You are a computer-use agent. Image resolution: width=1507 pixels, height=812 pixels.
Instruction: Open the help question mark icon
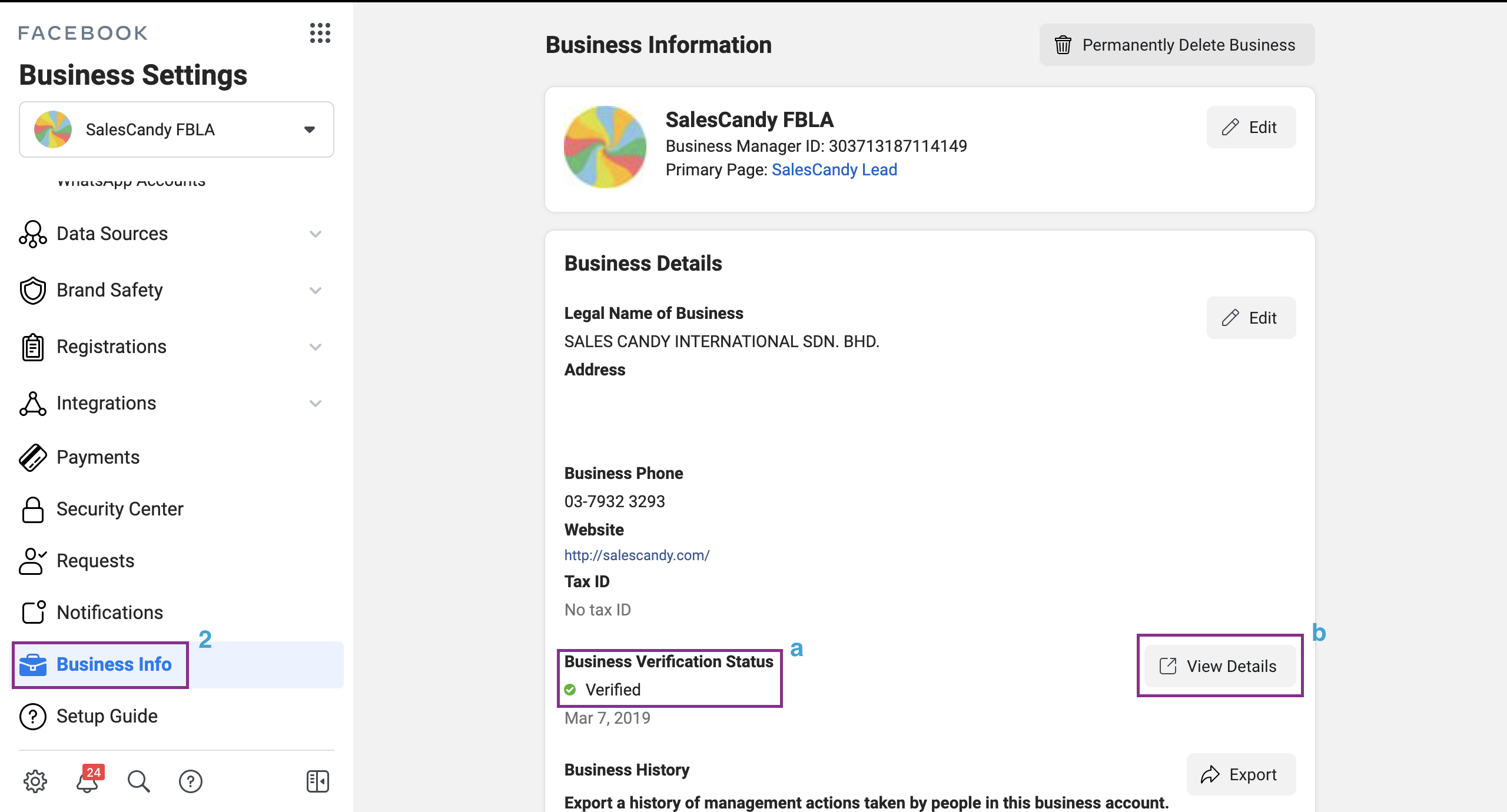[x=191, y=781]
